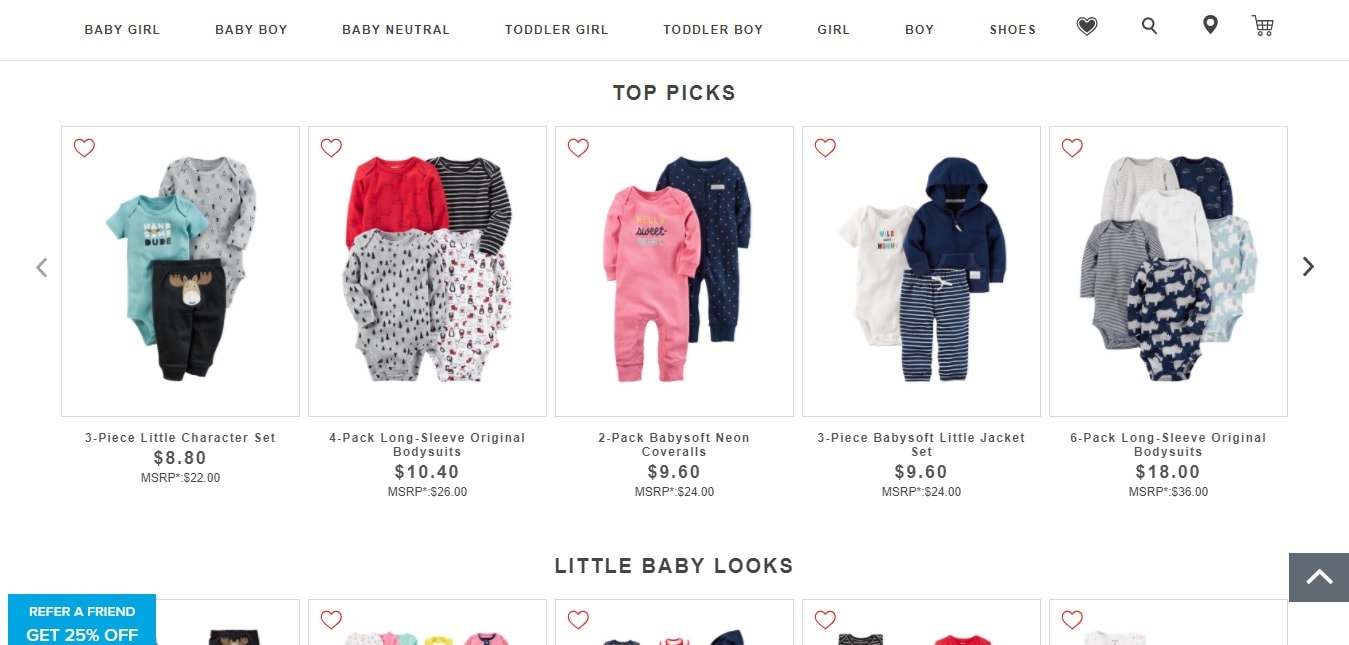Open the shopping cart icon
The image size is (1349, 645).
point(1263,26)
